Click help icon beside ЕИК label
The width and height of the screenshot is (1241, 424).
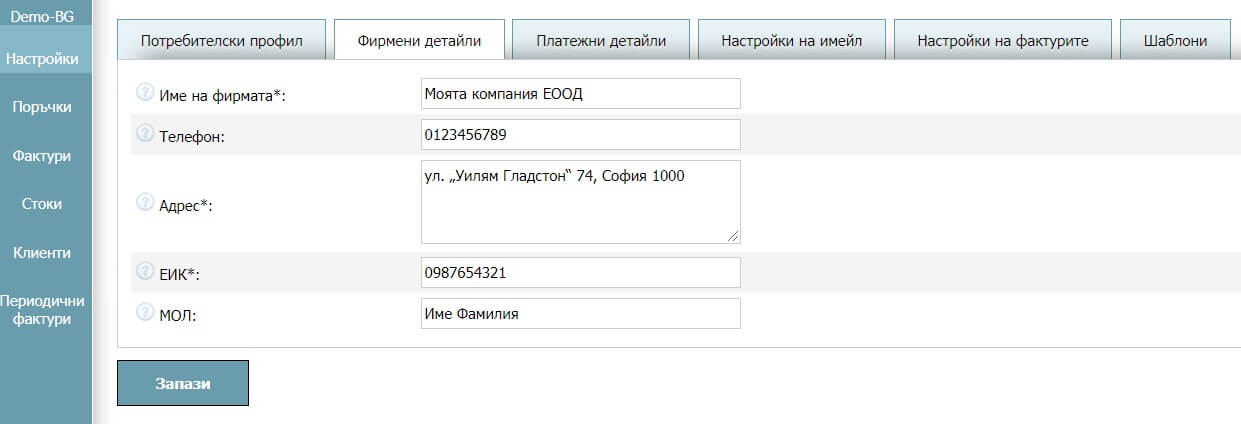(144, 271)
